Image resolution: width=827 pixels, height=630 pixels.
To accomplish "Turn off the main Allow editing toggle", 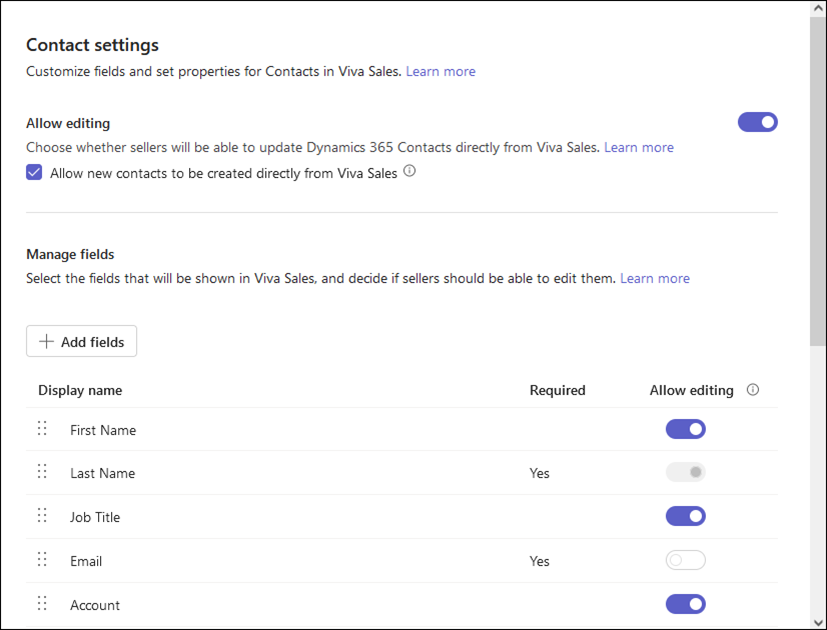I will [757, 122].
